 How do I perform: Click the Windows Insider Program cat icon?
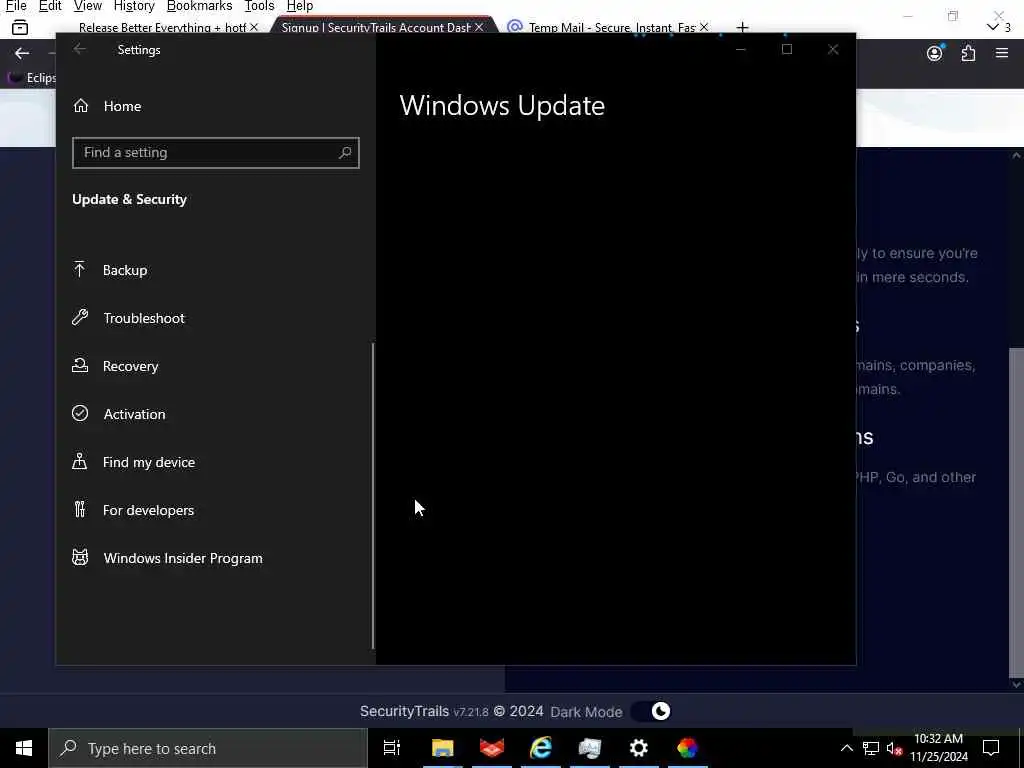point(80,558)
